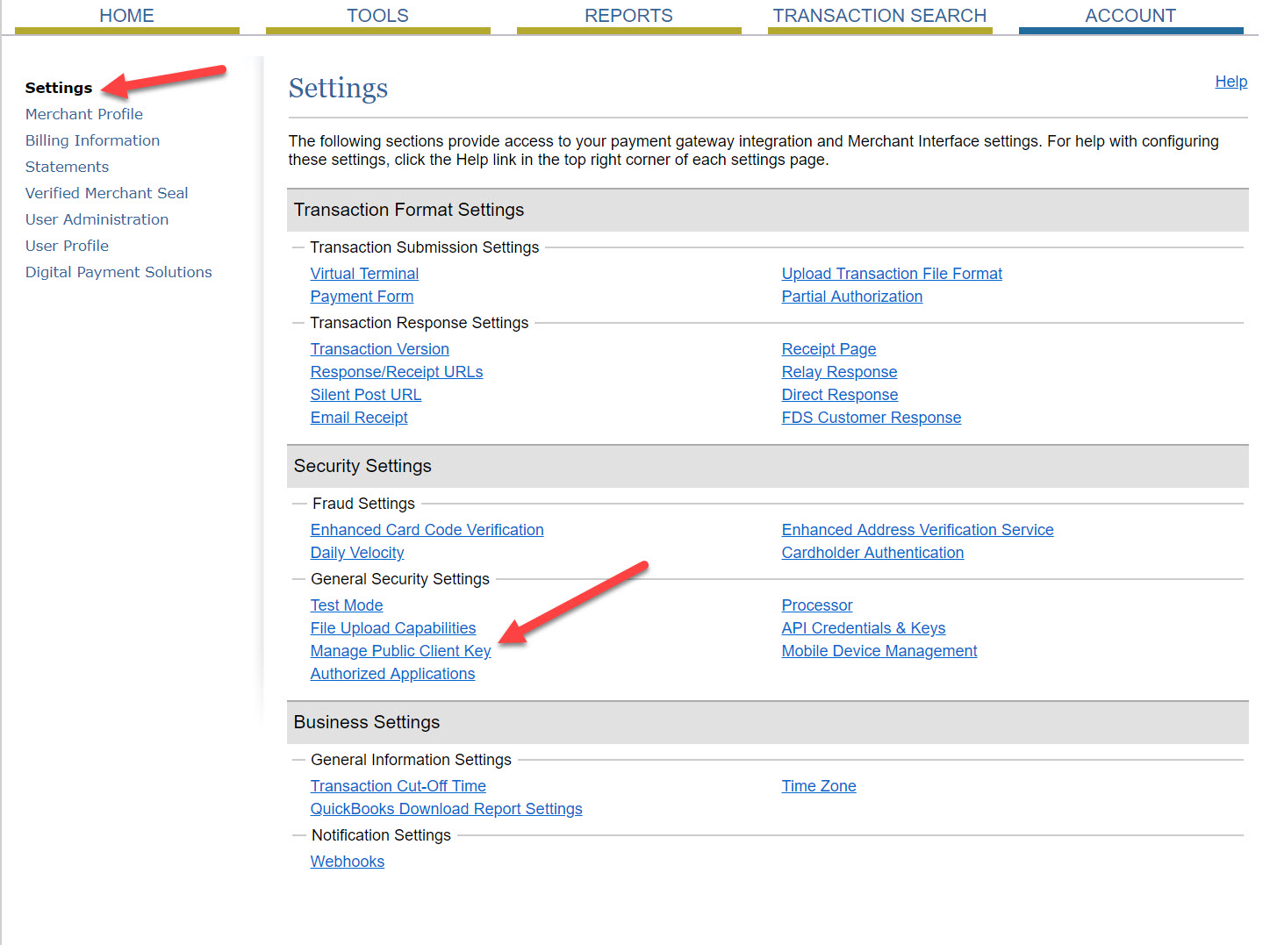Viewport: 1270px width, 952px height.
Task: Open User Administration in sidebar
Action: coord(97,219)
